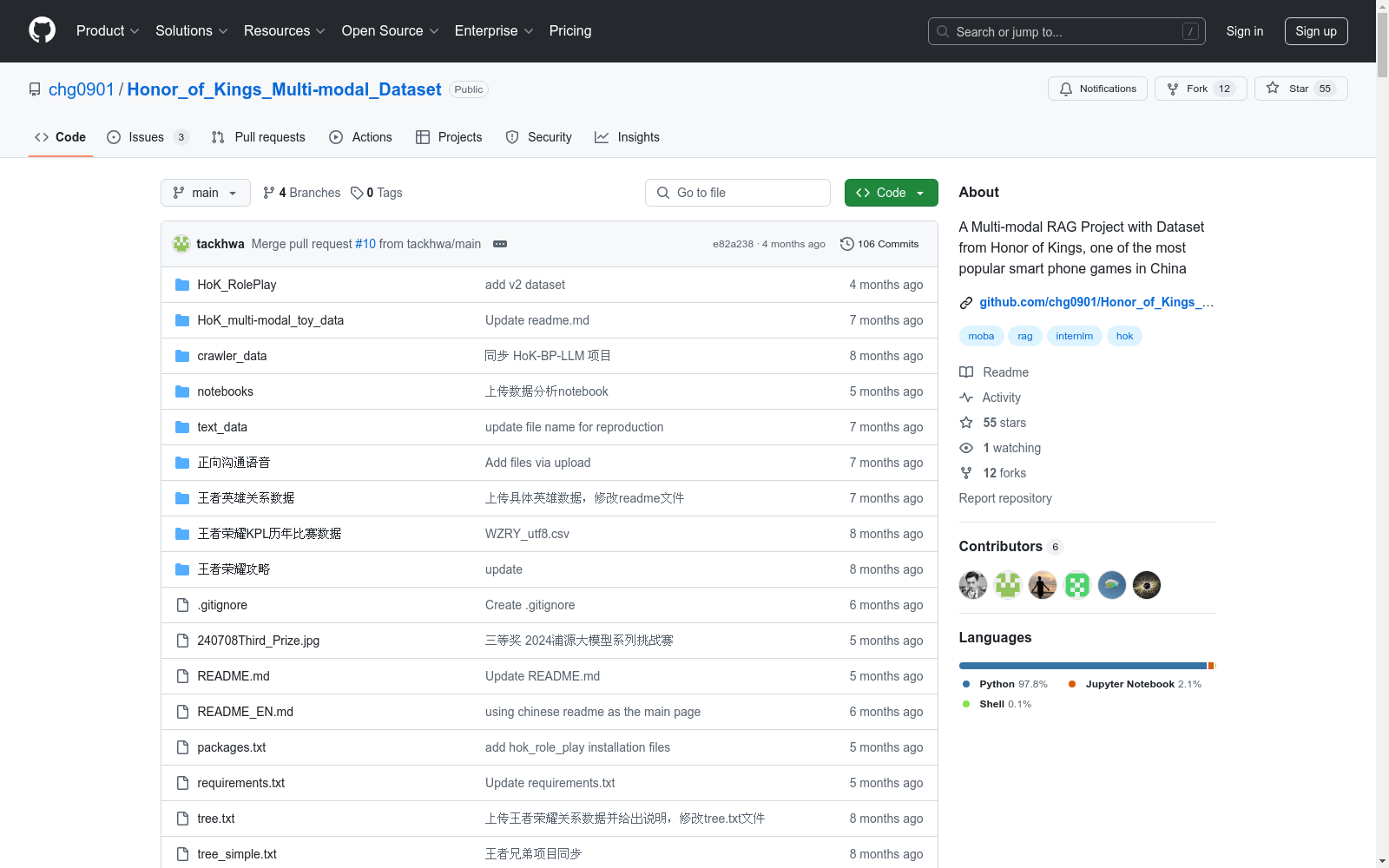The width and height of the screenshot is (1389, 868).
Task: Expand the Enterprise menu
Action: 494,30
